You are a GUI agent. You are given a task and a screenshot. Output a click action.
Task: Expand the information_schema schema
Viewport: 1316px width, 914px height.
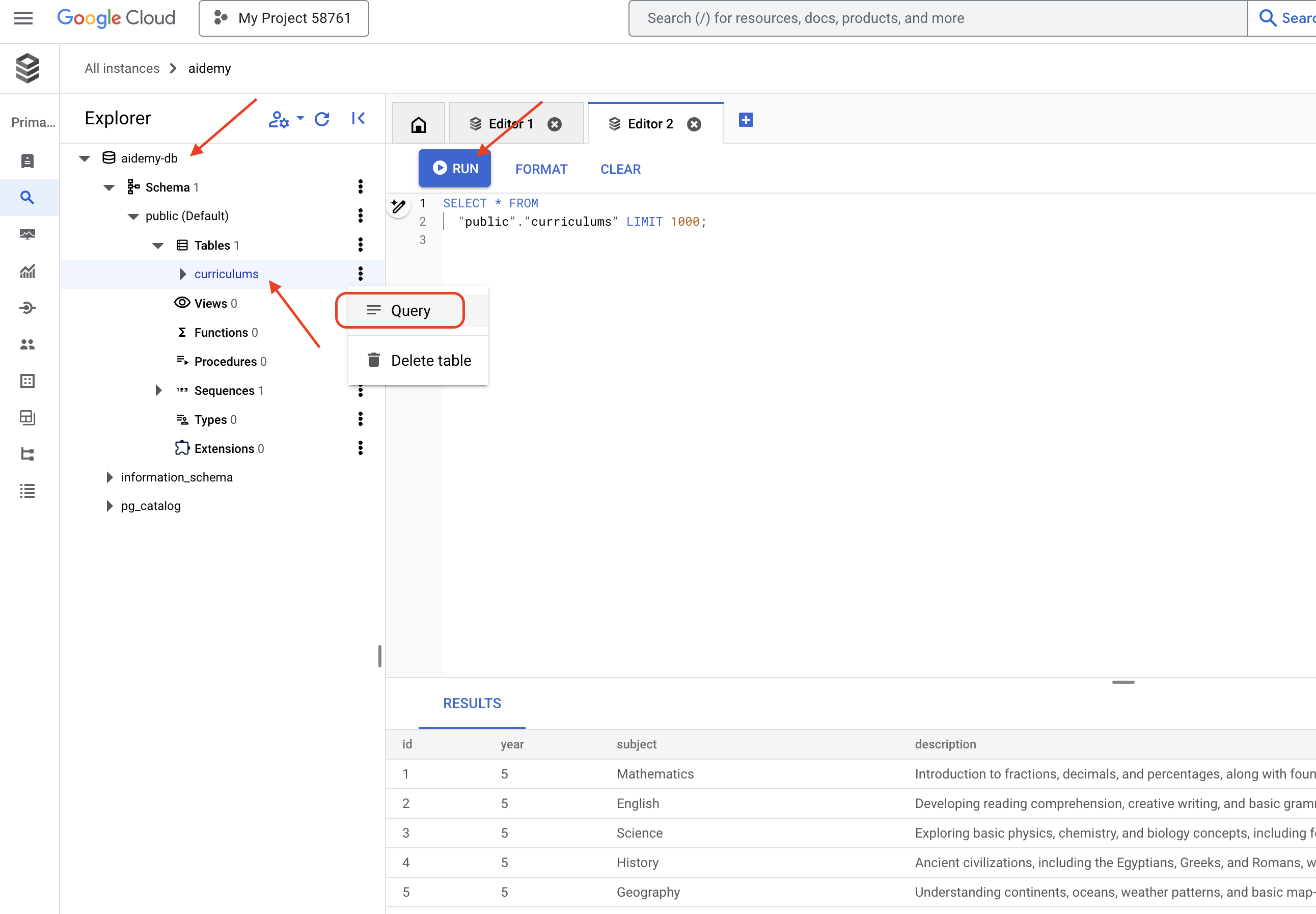pyautogui.click(x=109, y=477)
